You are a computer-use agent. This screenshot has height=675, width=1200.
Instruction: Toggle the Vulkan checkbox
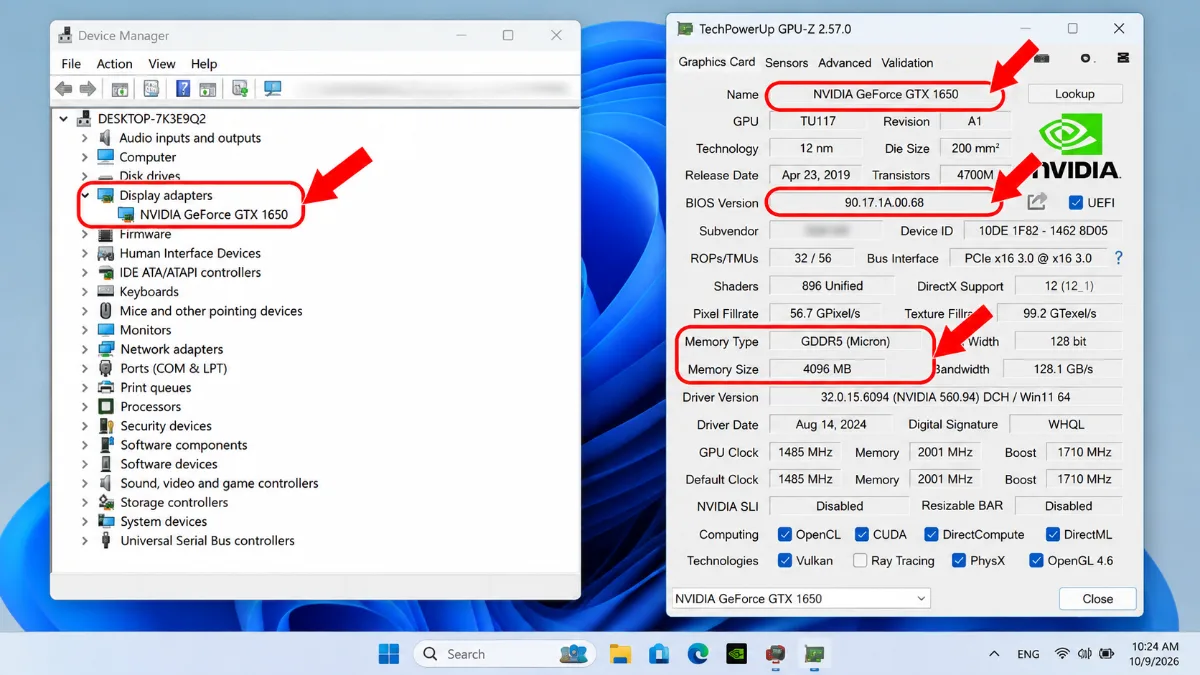[785, 561]
